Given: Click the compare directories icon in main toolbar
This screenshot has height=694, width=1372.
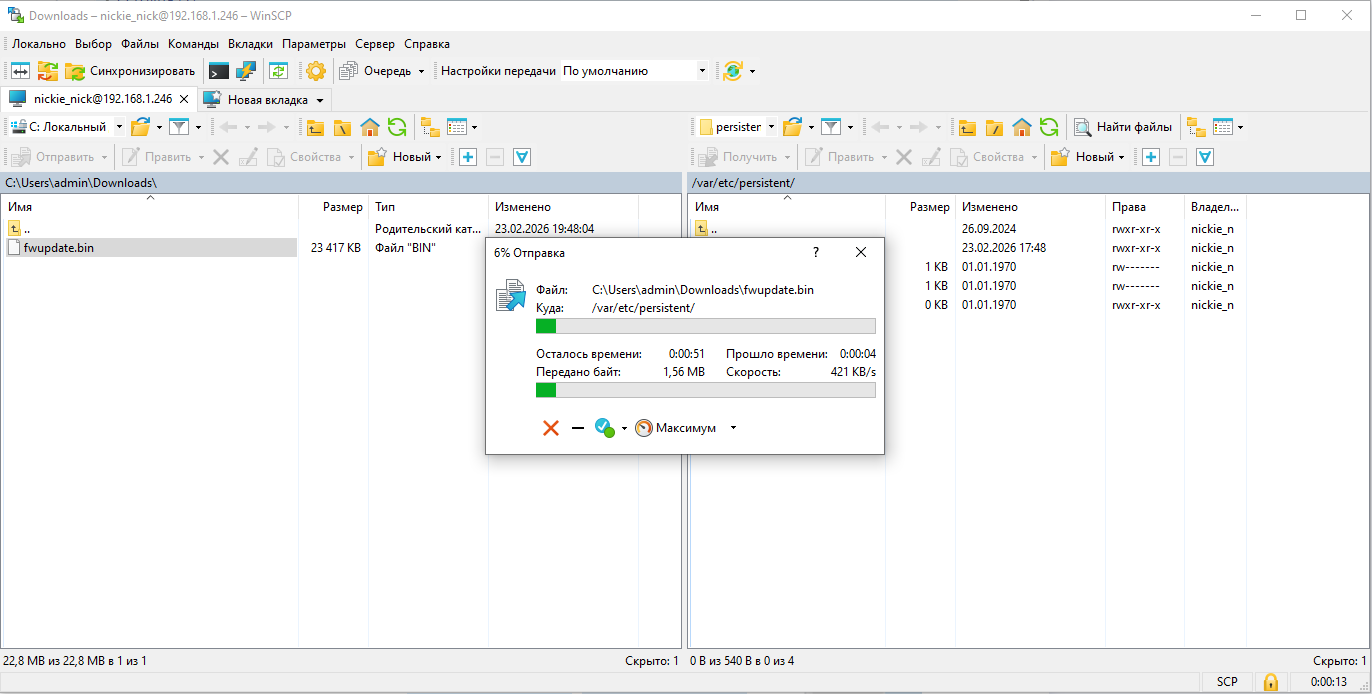Looking at the screenshot, I should pos(20,71).
